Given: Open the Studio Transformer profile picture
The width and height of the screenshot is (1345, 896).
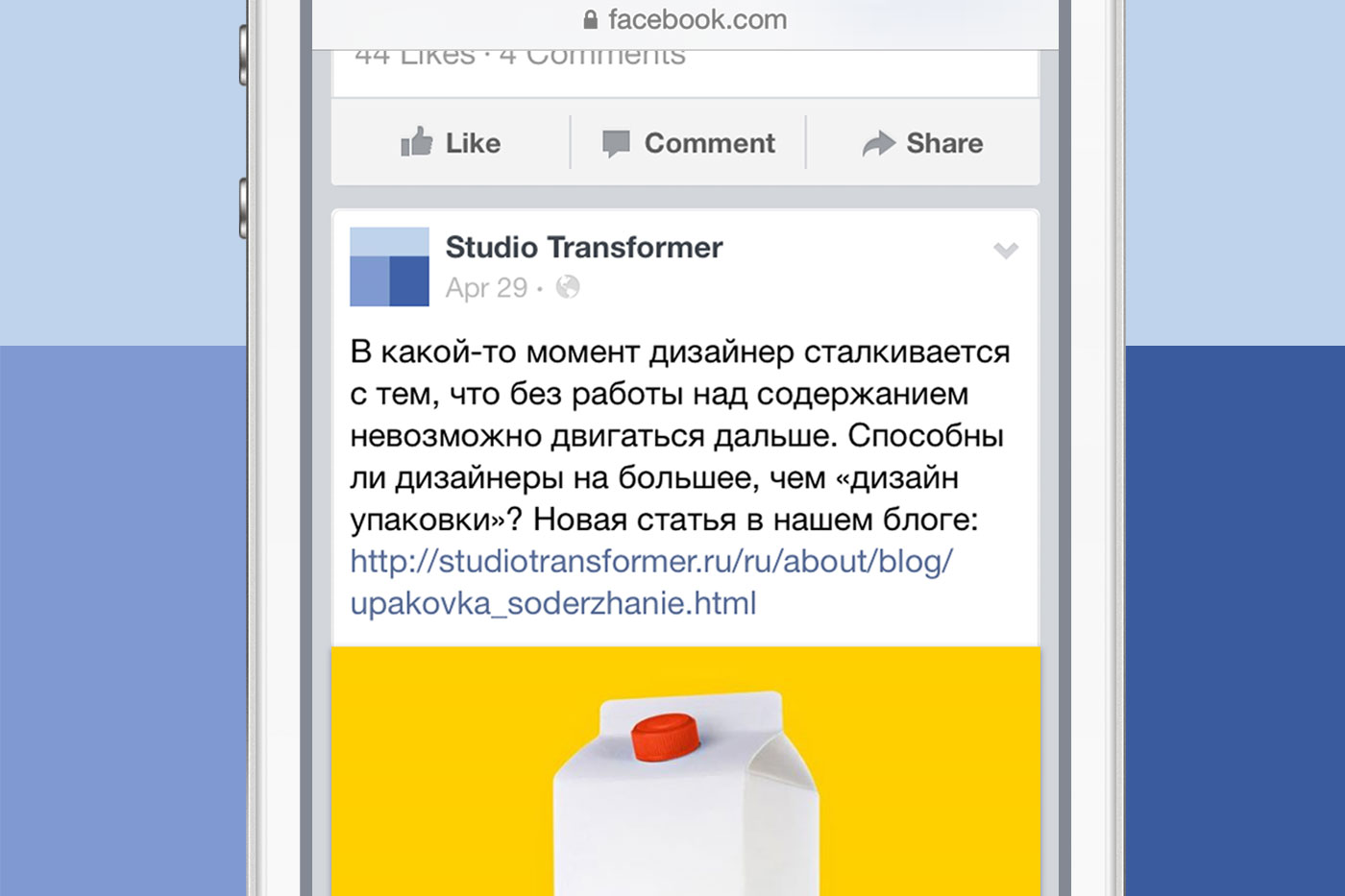Looking at the screenshot, I should (x=389, y=267).
